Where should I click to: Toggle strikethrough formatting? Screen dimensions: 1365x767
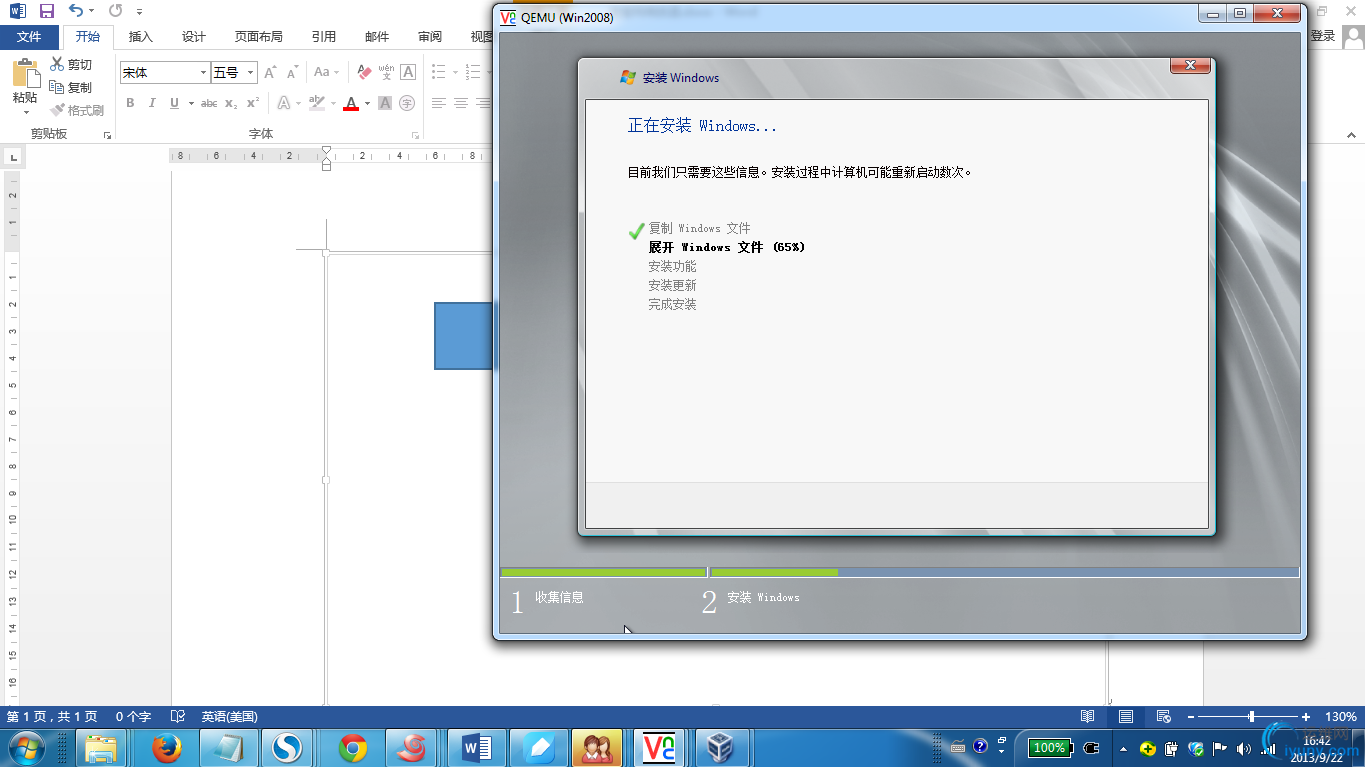pos(209,103)
